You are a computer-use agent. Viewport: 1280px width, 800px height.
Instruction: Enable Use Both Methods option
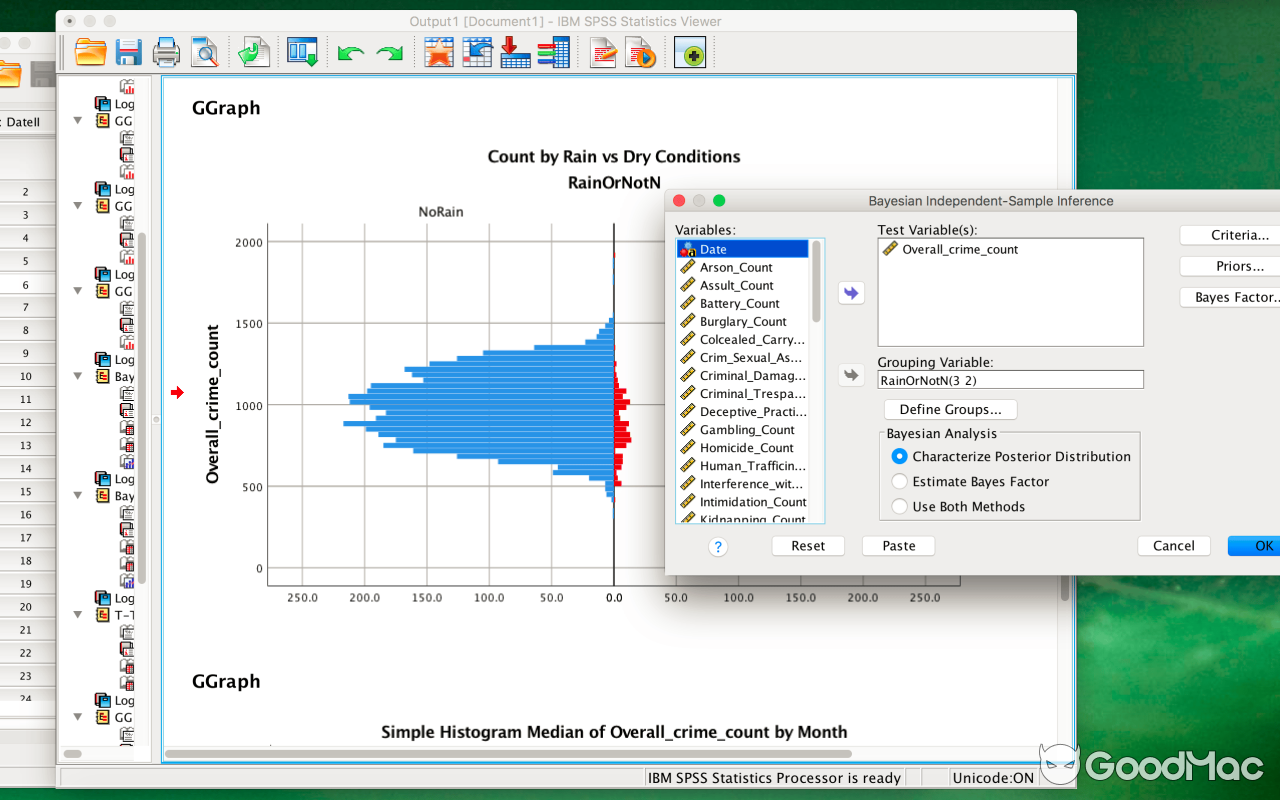(x=899, y=506)
